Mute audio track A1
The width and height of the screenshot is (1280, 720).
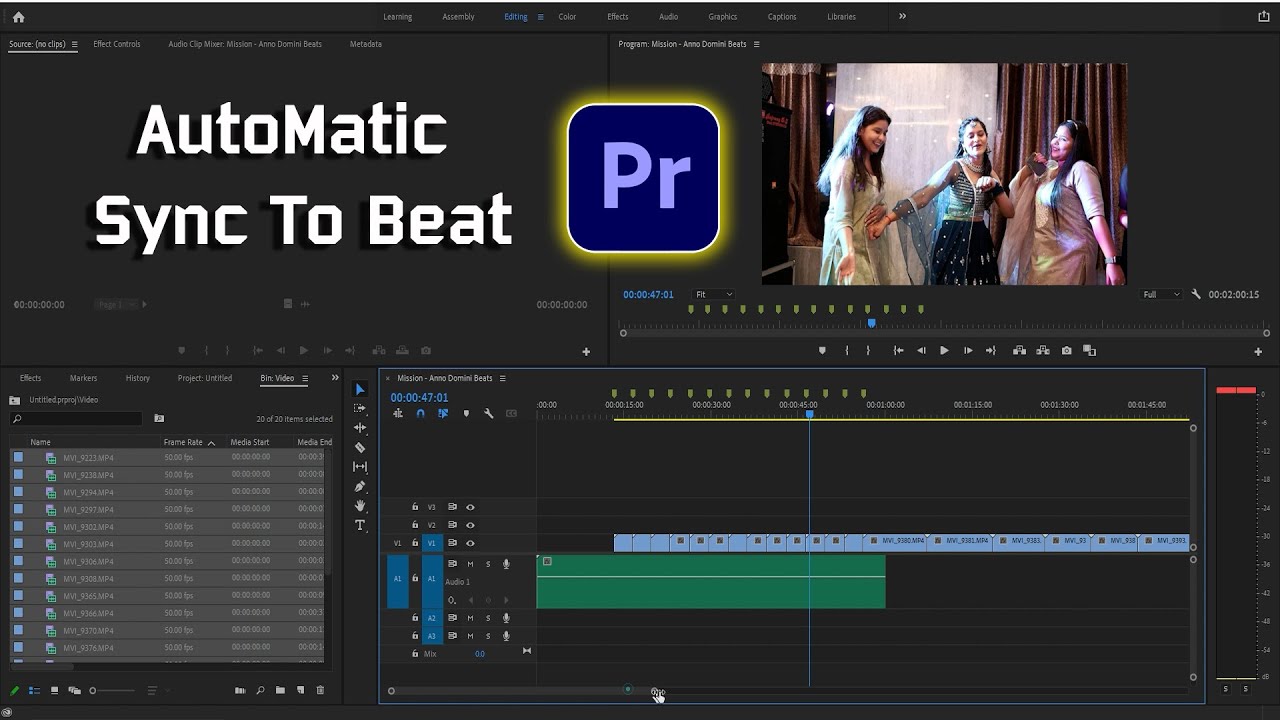click(470, 564)
